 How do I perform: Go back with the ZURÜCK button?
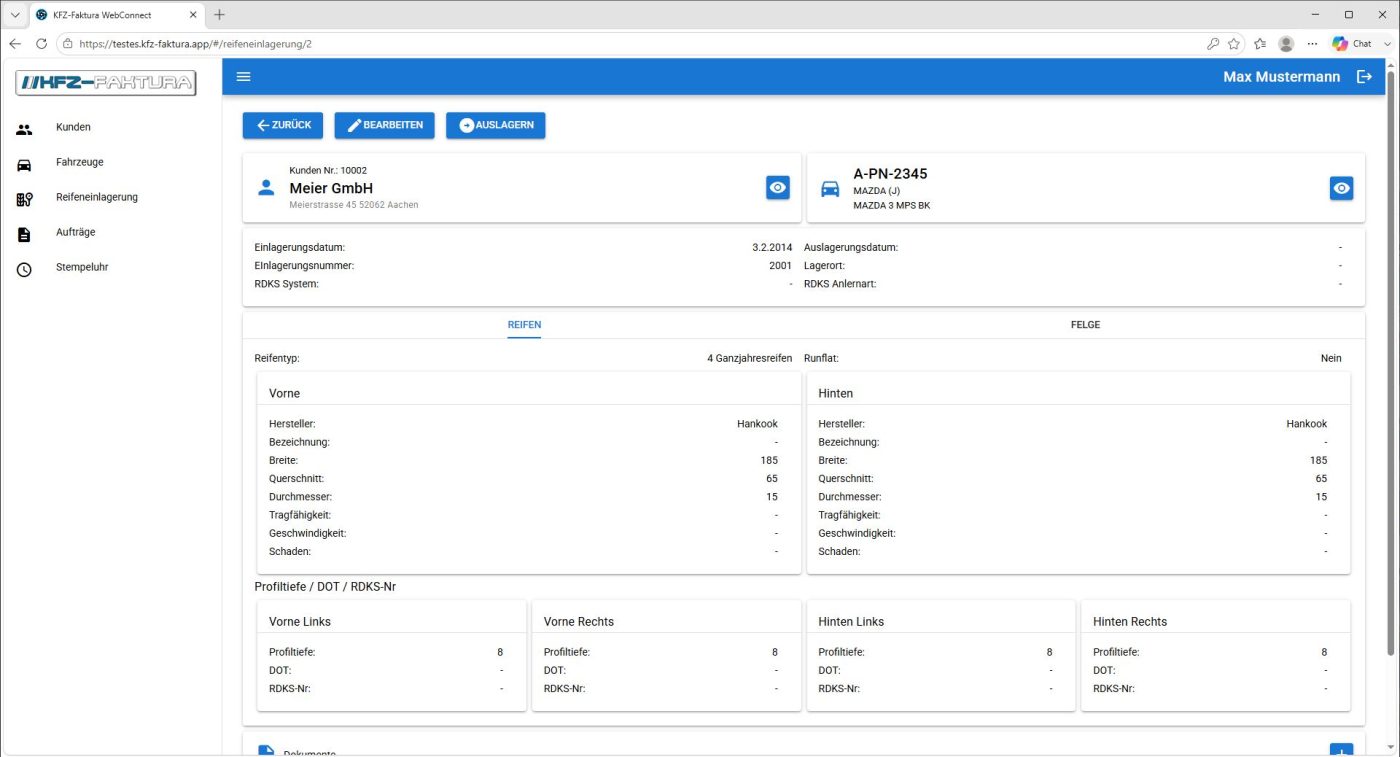pos(283,125)
